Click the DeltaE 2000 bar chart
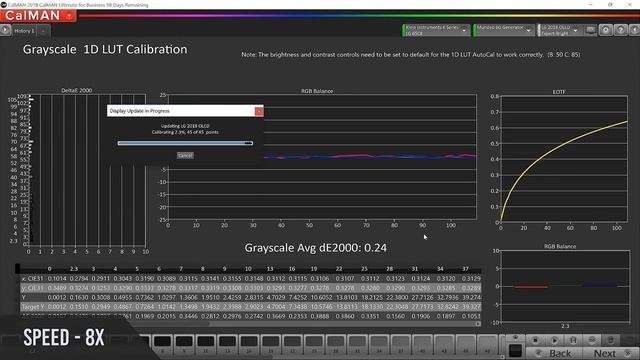 click(x=87, y=170)
